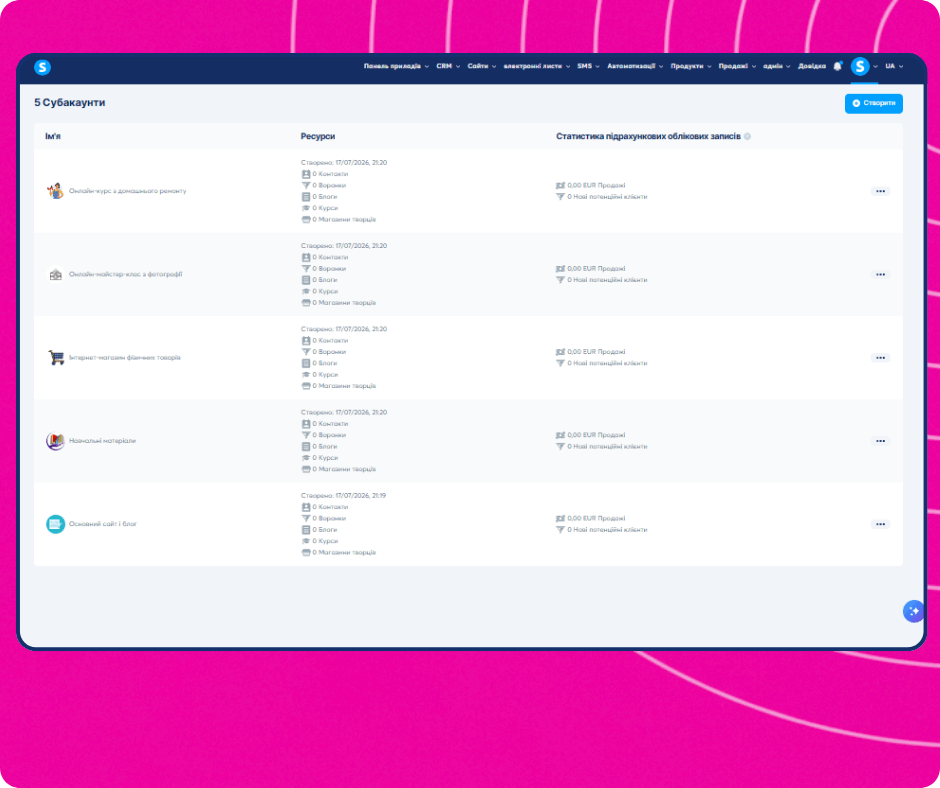This screenshot has height=788, width=940.
Task: Expand the адмін dropdown menu
Action: (x=776, y=66)
